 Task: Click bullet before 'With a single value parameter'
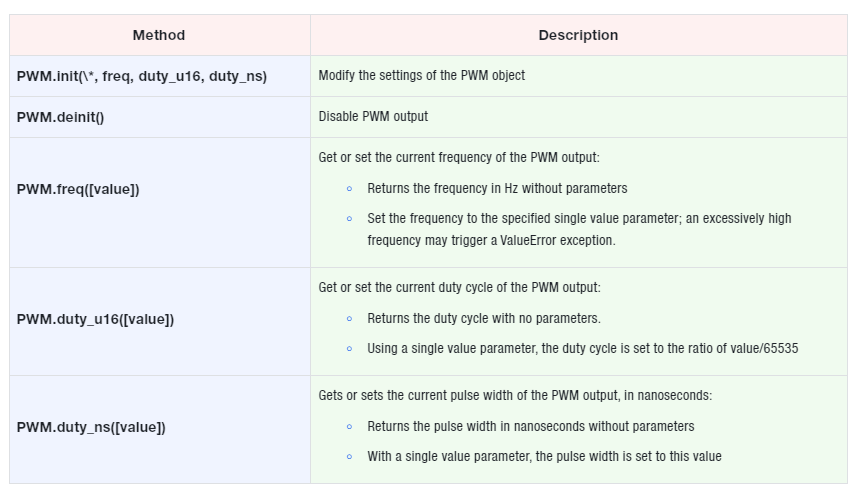click(349, 456)
